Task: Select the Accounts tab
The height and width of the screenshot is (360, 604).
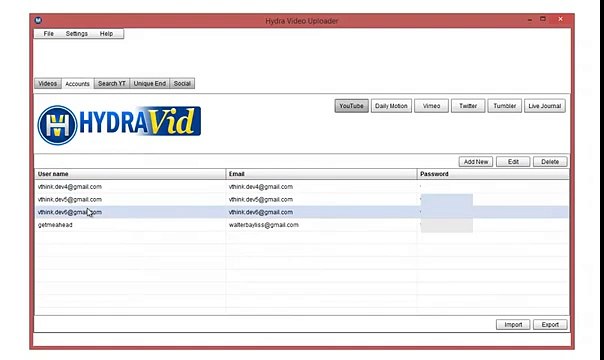Action: click(77, 84)
